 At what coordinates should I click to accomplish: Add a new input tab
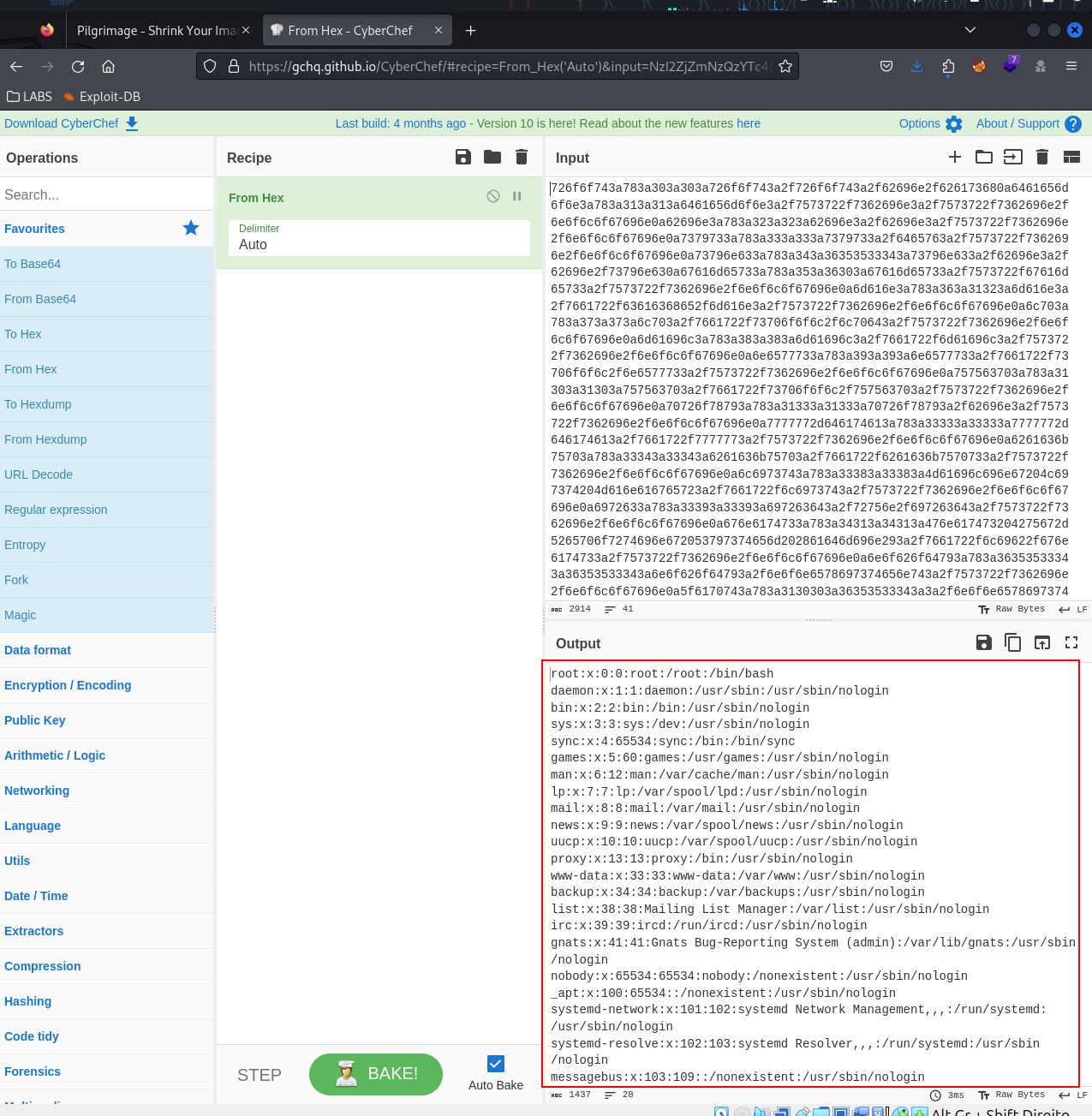(955, 157)
